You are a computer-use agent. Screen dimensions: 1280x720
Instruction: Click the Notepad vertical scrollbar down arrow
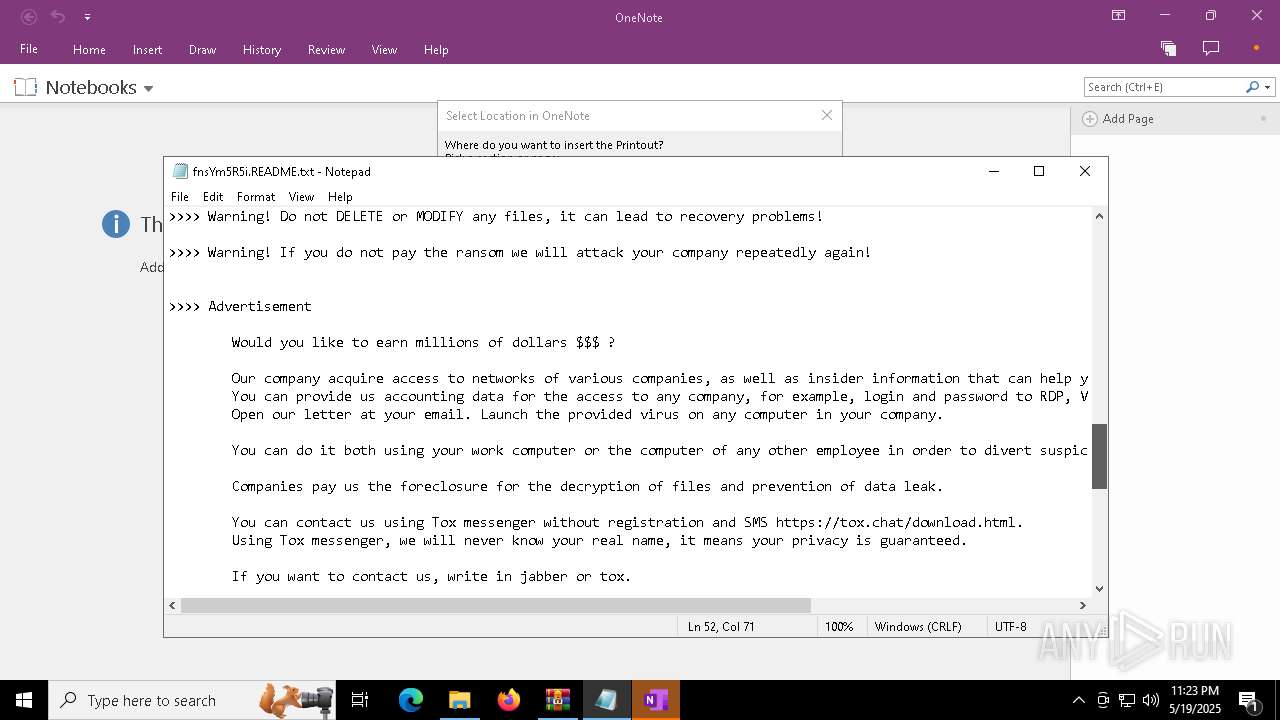click(x=1099, y=589)
